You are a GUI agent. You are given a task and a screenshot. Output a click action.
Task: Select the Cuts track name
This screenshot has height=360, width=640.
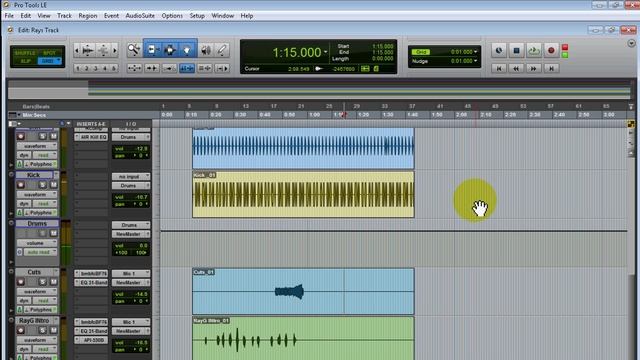(x=34, y=272)
